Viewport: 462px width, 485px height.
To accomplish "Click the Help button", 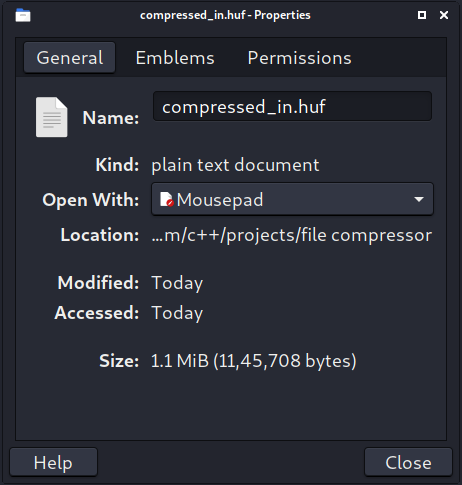I will coord(53,462).
